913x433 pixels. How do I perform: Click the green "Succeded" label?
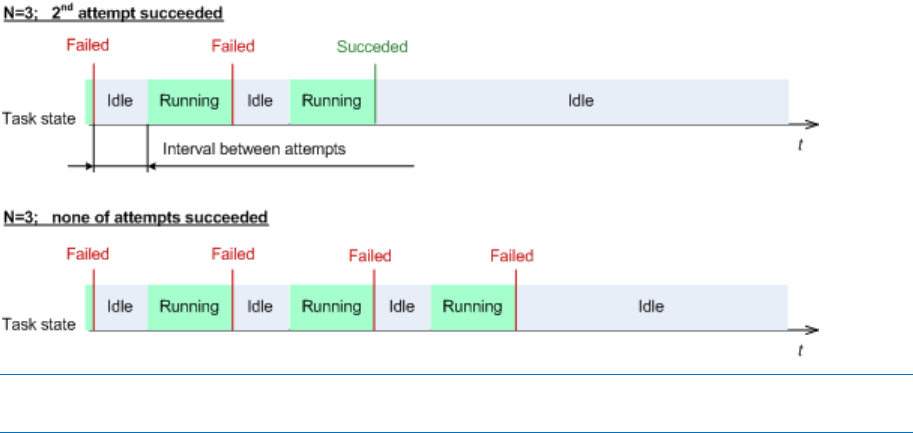(372, 47)
